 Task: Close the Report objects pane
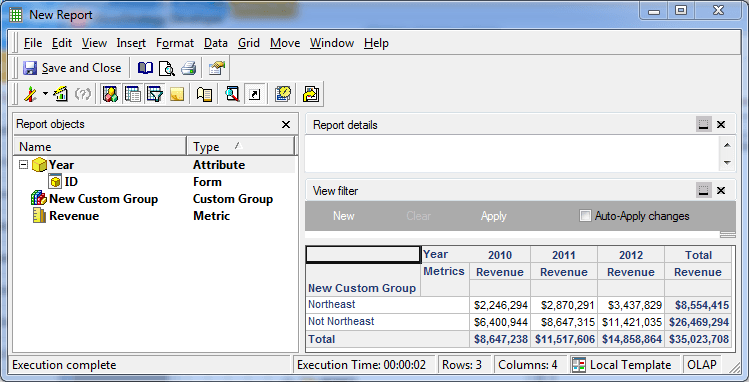[286, 125]
